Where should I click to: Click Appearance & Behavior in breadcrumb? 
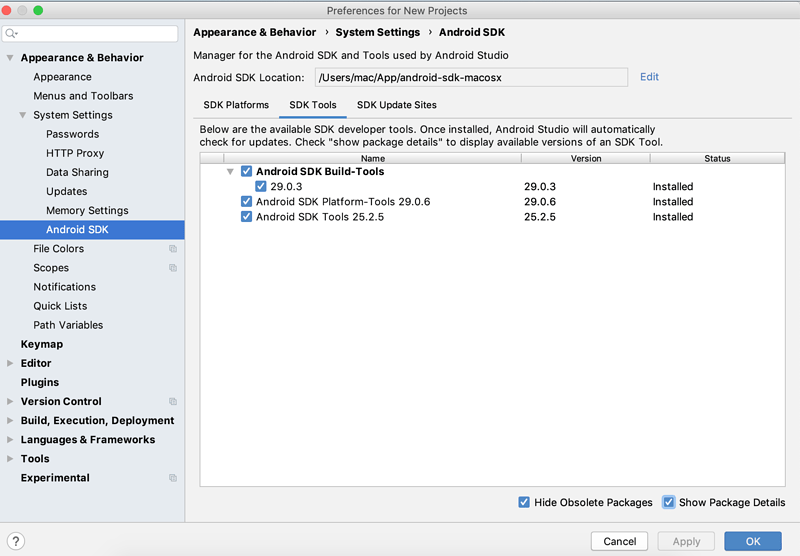point(255,32)
